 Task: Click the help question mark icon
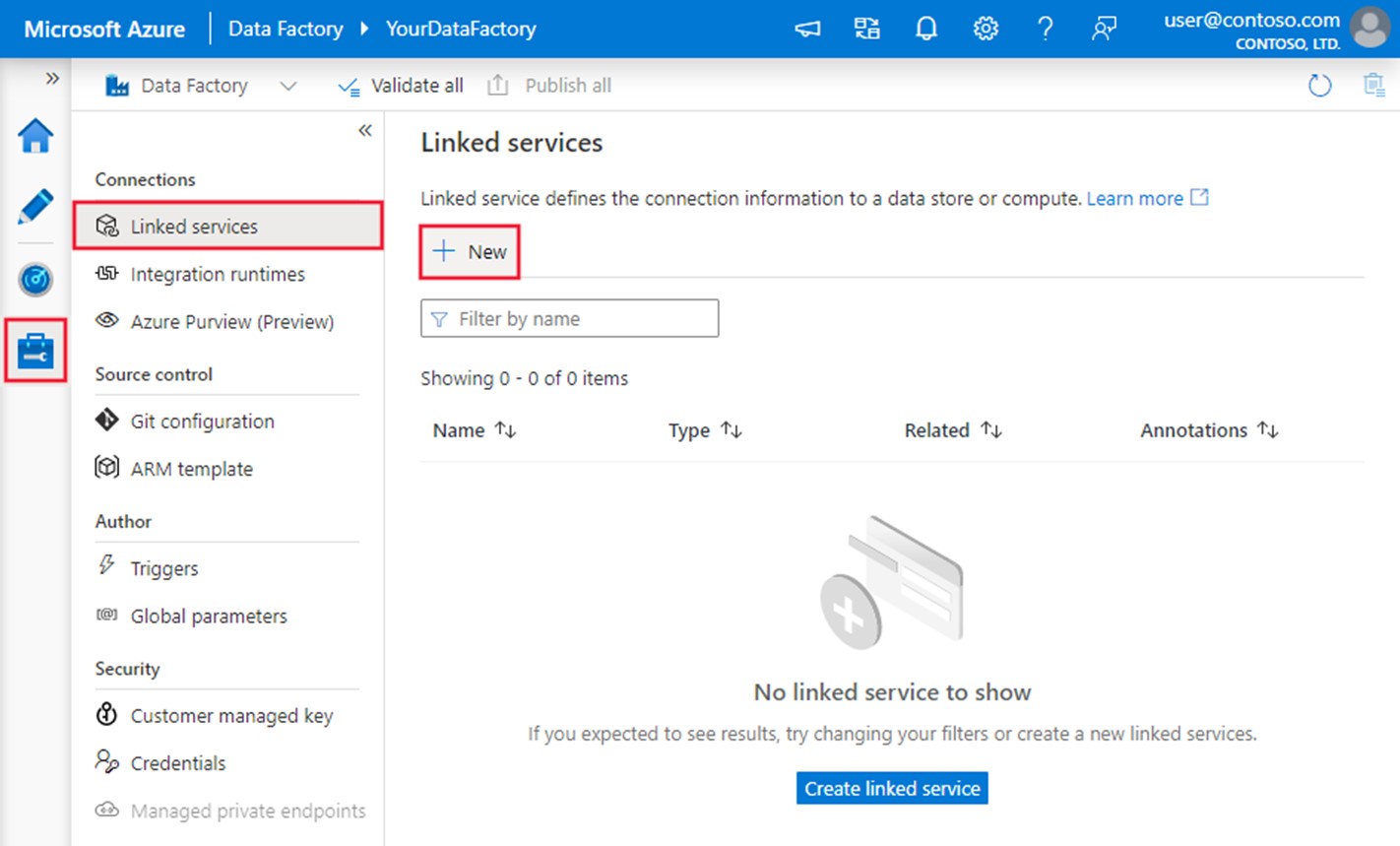1045,29
